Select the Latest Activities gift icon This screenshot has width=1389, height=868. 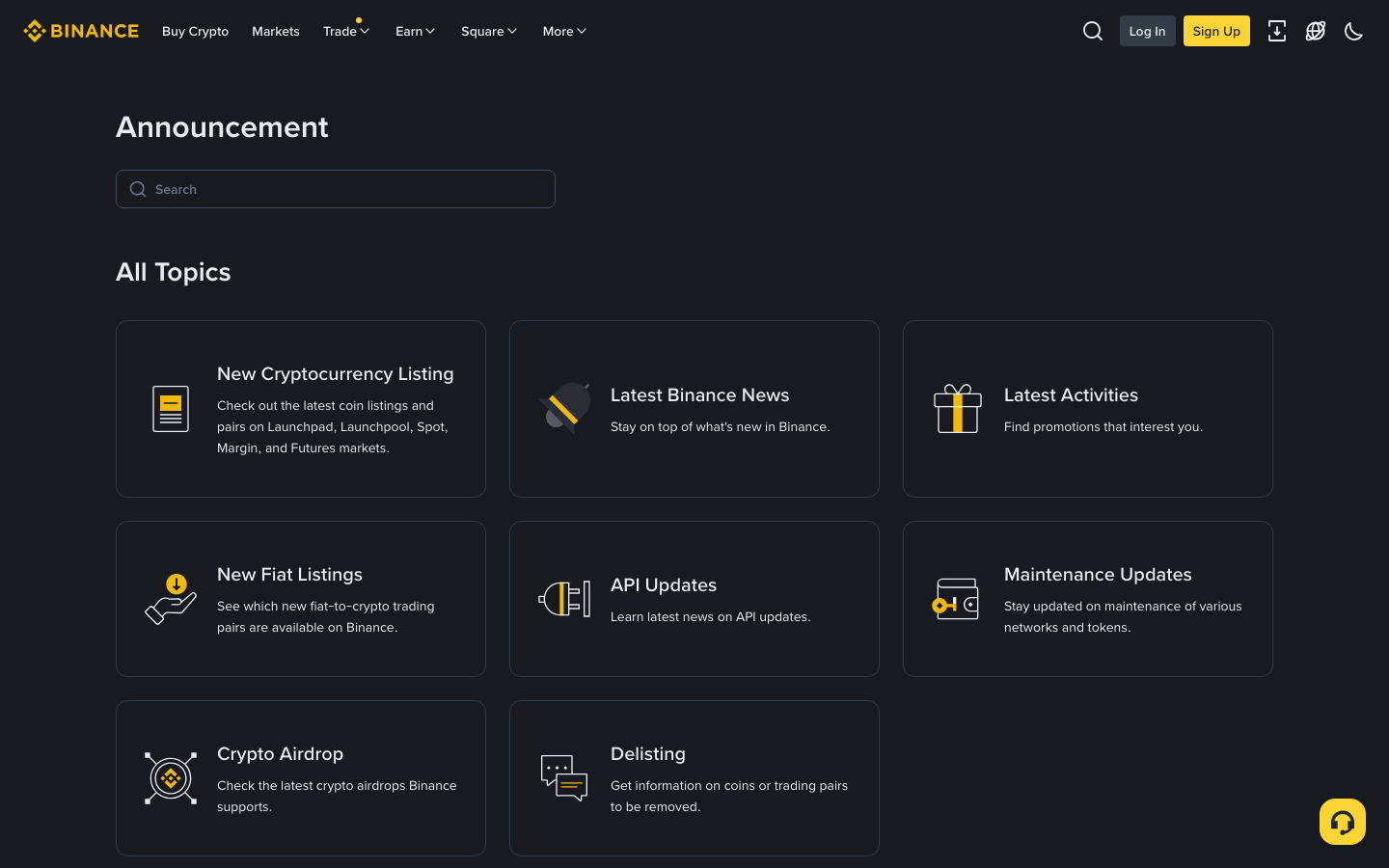[958, 408]
